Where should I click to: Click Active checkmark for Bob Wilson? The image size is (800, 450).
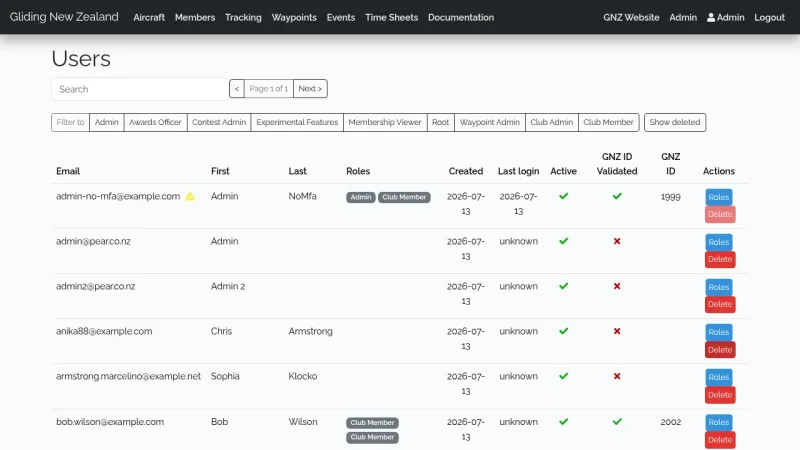563,421
